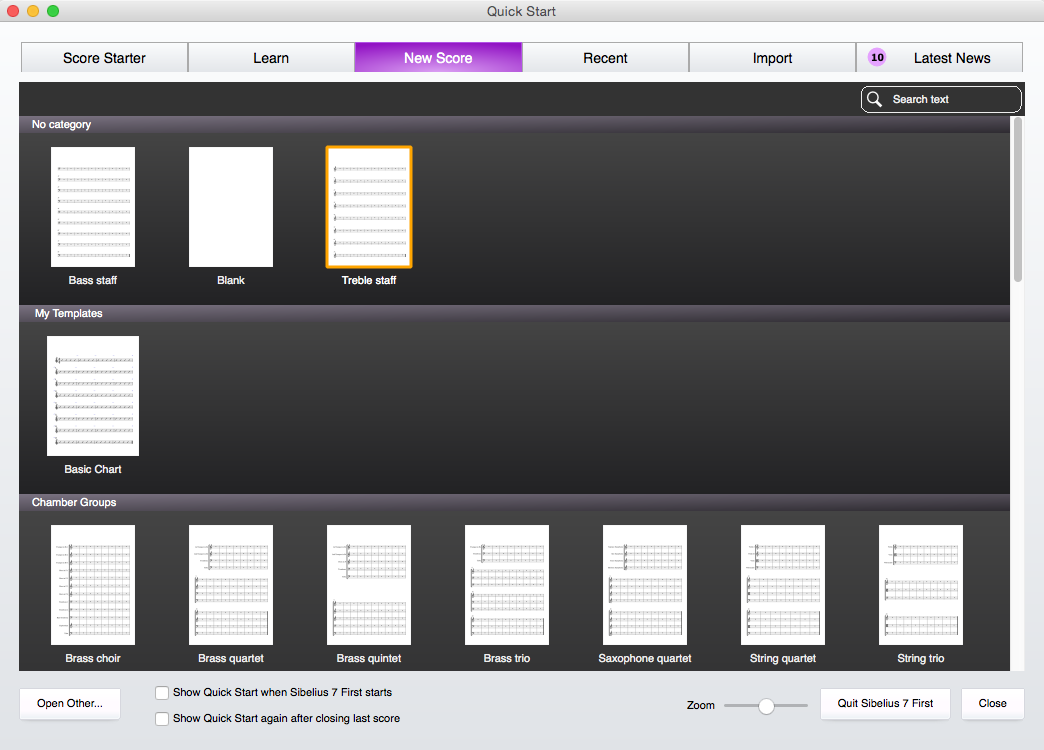Open the Recent tab

coord(605,58)
